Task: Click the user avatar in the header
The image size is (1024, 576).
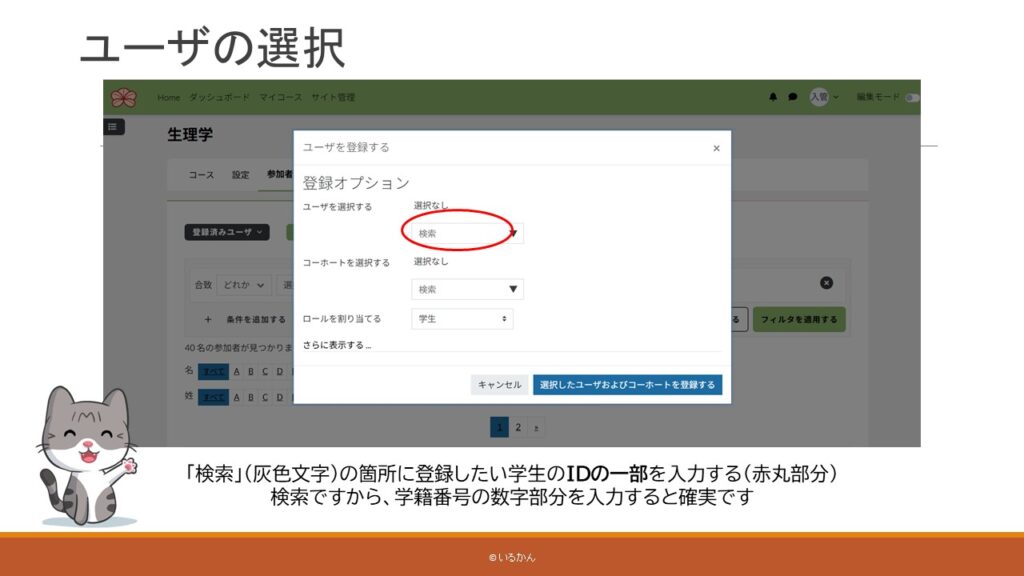Action: click(818, 97)
